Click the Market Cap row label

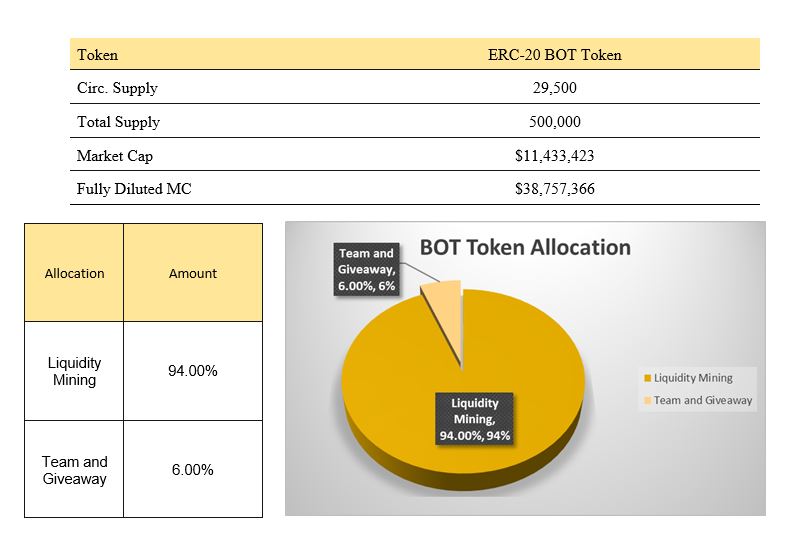(115, 156)
